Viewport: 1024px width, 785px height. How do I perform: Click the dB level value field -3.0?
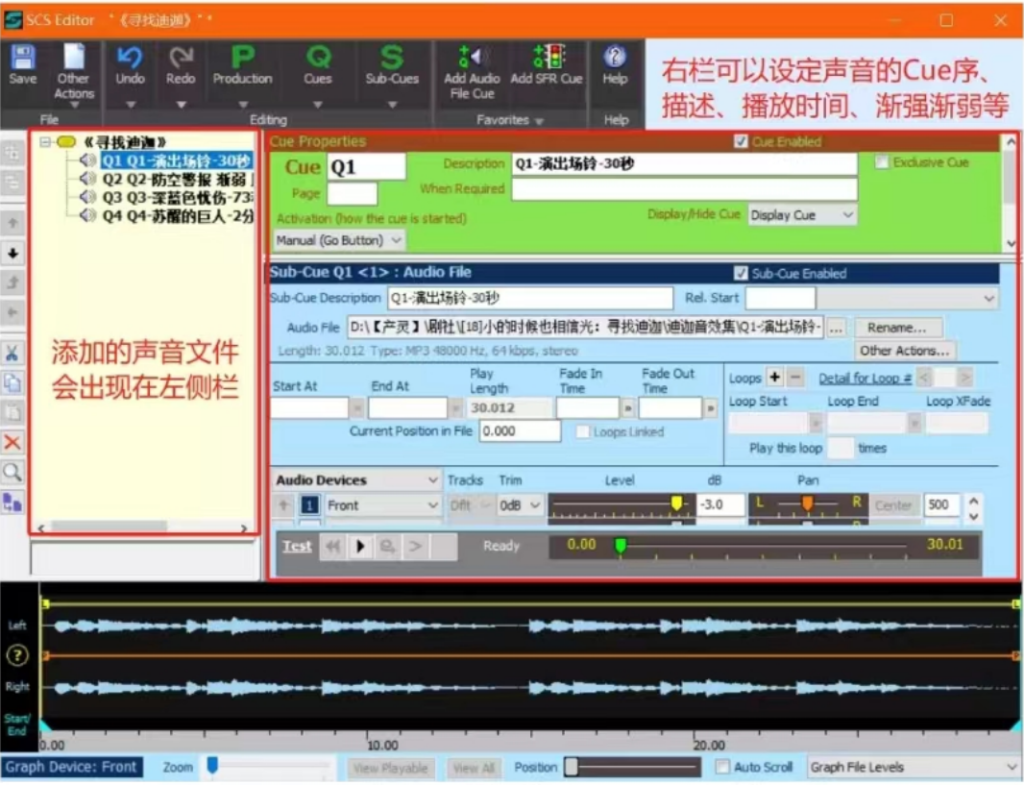(720, 505)
